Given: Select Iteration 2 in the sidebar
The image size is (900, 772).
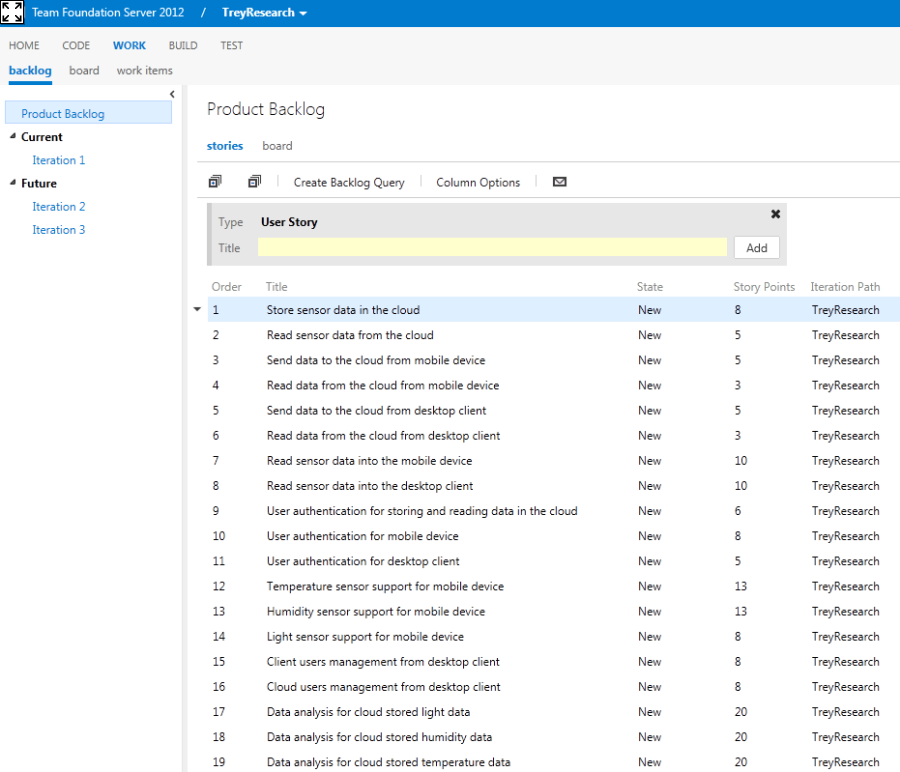Looking at the screenshot, I should click(58, 207).
